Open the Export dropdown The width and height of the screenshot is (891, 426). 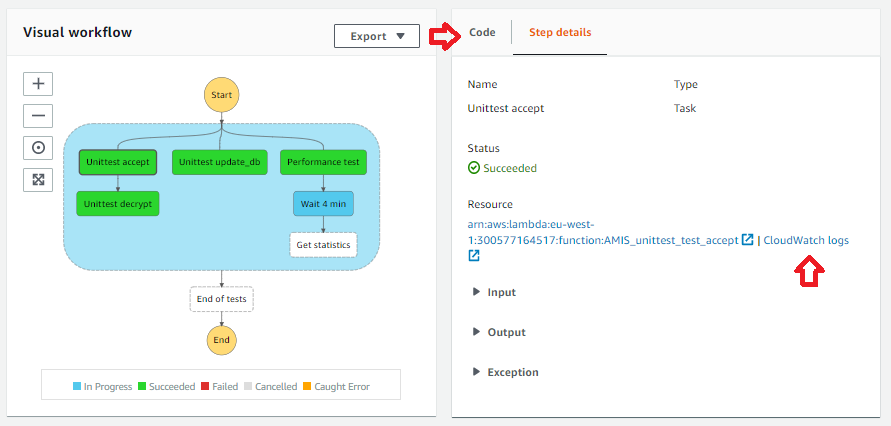pyautogui.click(x=377, y=36)
